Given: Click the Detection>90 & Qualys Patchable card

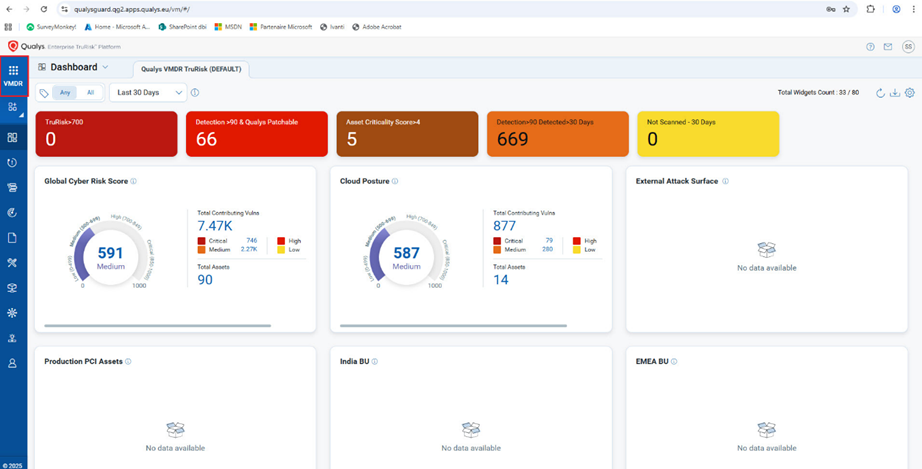Looking at the screenshot, I should tap(256, 134).
